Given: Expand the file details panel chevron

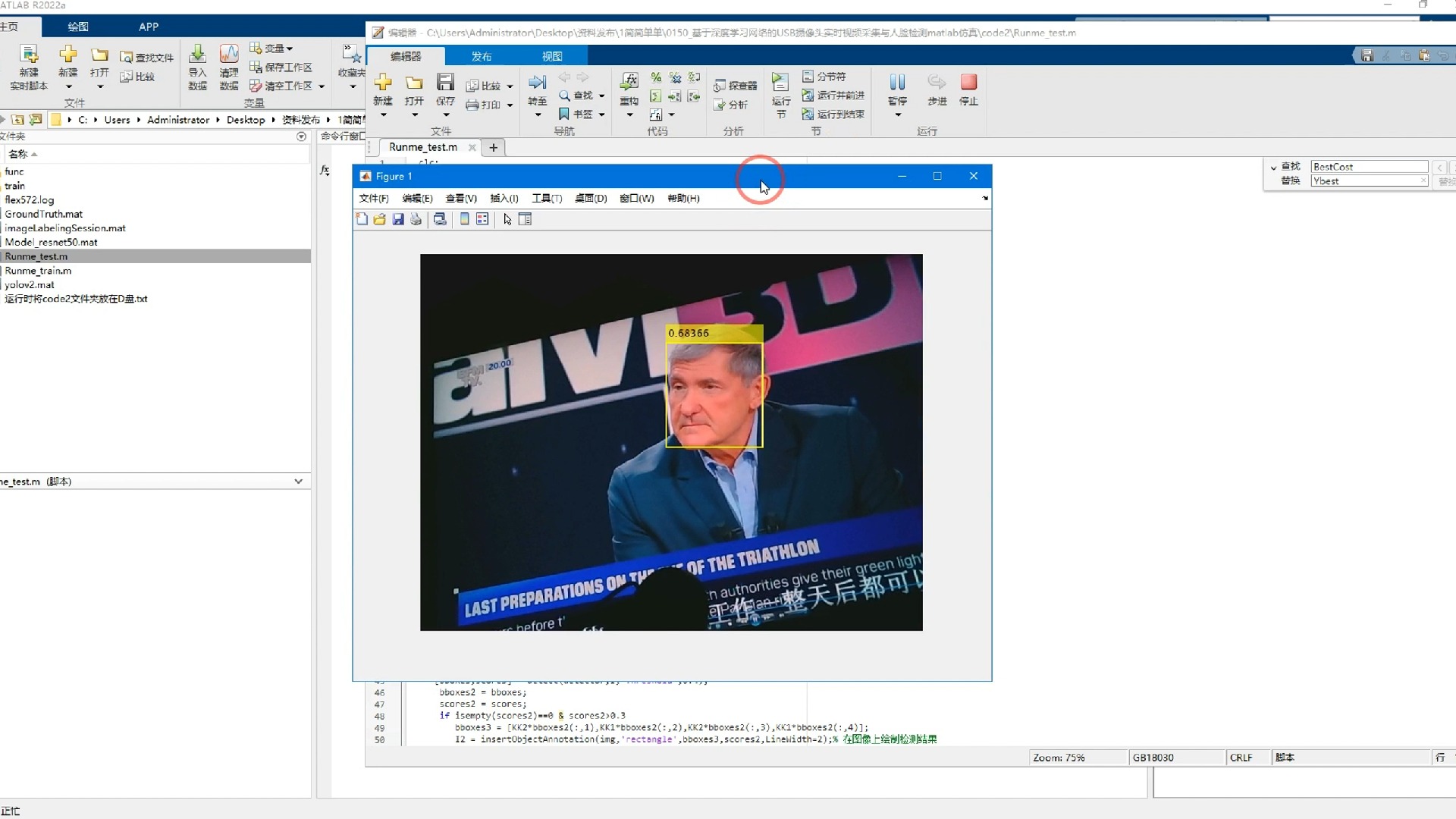Looking at the screenshot, I should [298, 482].
